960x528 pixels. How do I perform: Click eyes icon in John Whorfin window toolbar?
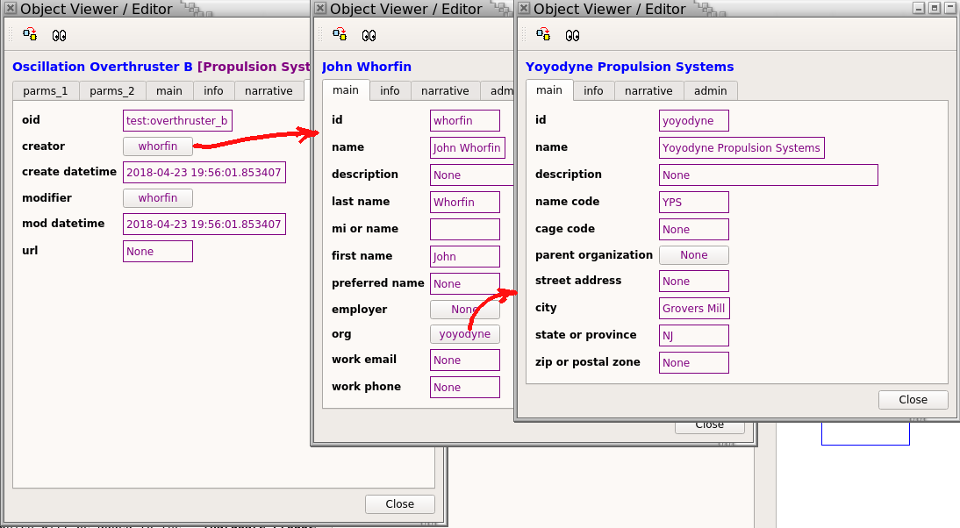point(369,36)
